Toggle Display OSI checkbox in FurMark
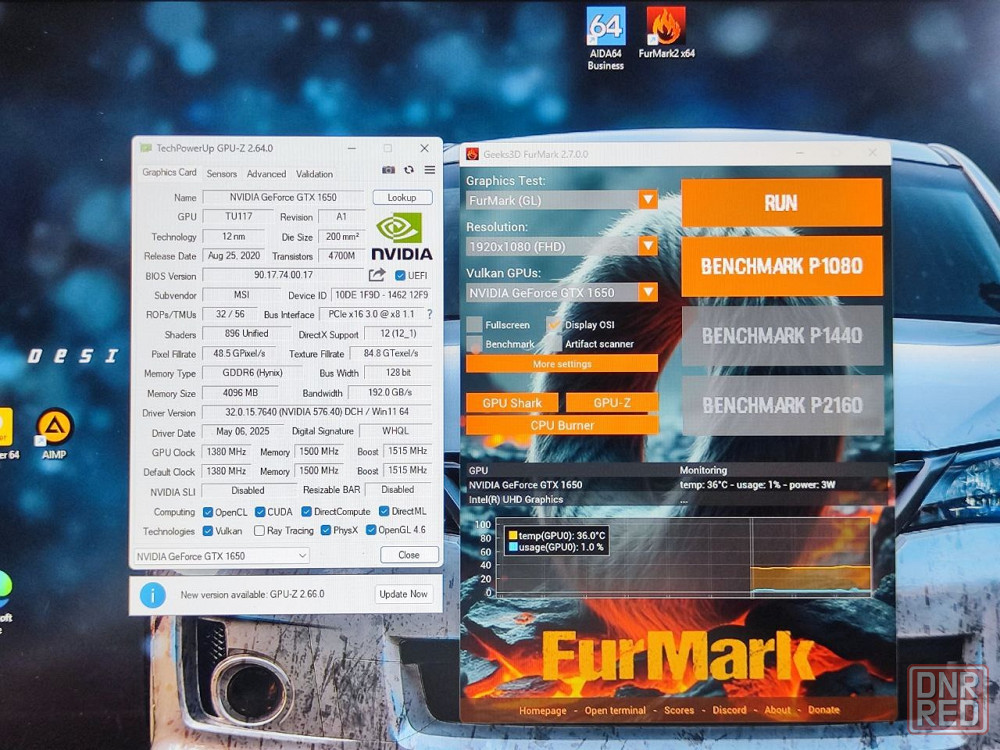Image resolution: width=1000 pixels, height=750 pixels. point(553,325)
